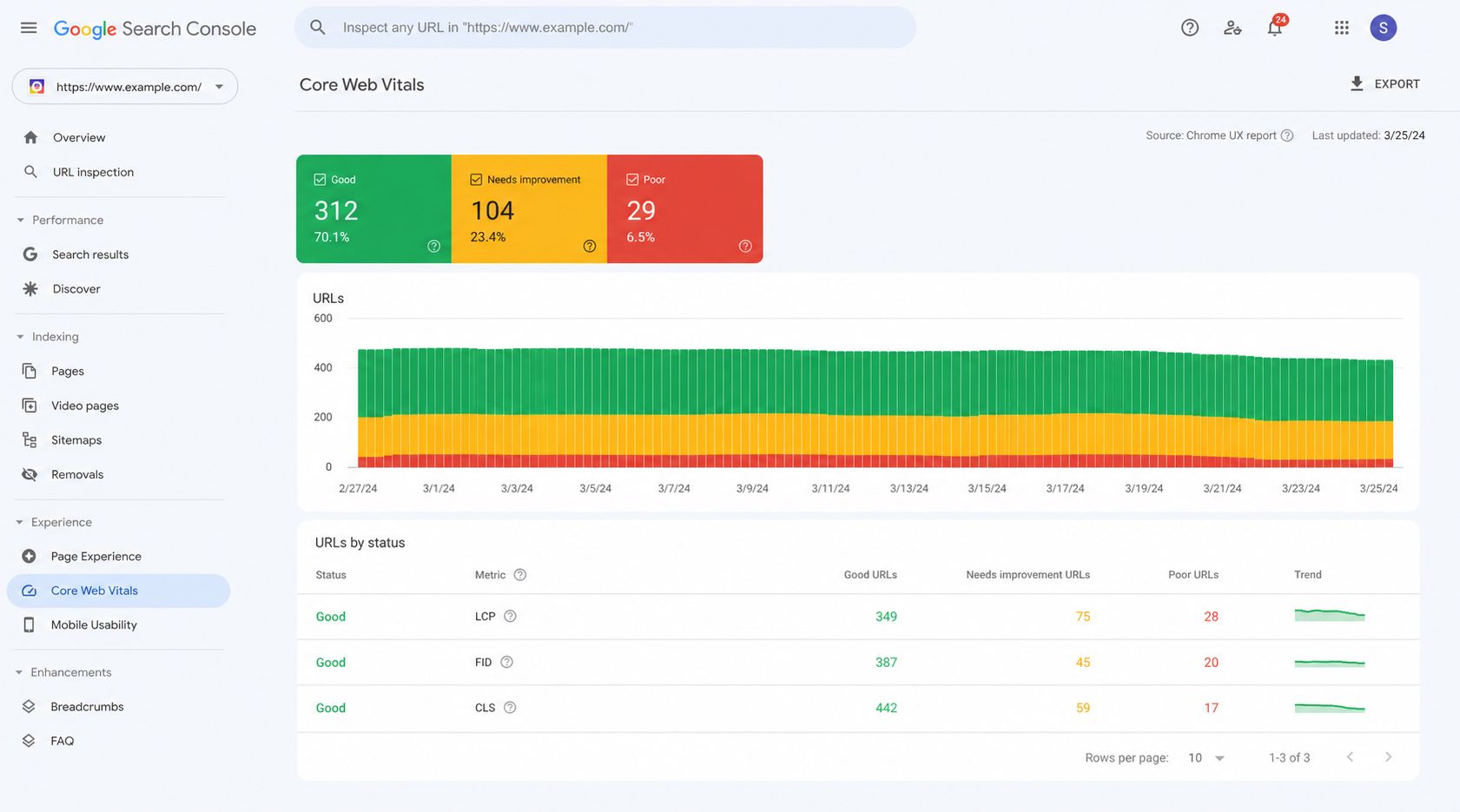
Task: Select the yellow Needs improvement card
Action: 529,209
